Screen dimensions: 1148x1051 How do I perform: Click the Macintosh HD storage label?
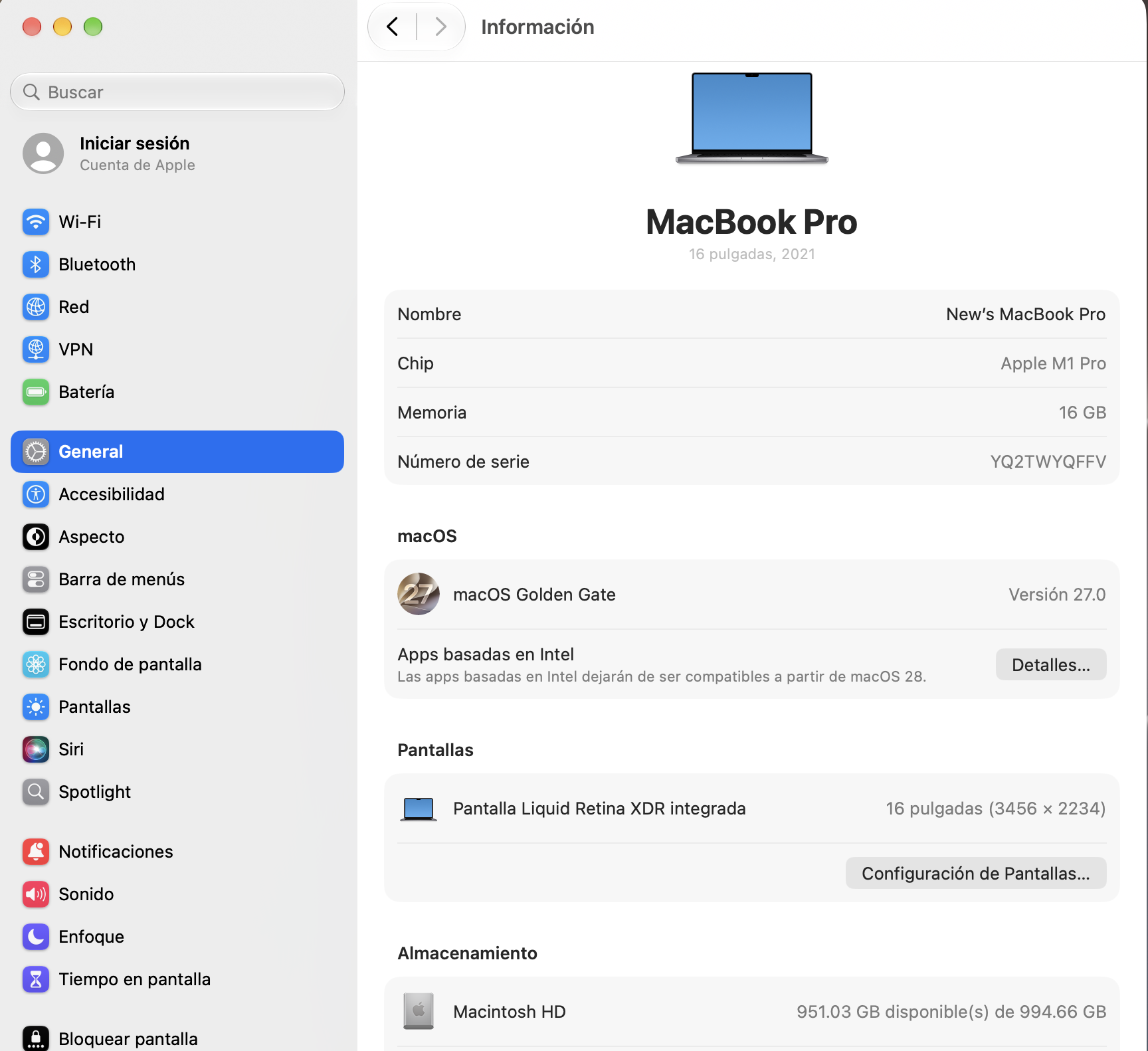510,1012
